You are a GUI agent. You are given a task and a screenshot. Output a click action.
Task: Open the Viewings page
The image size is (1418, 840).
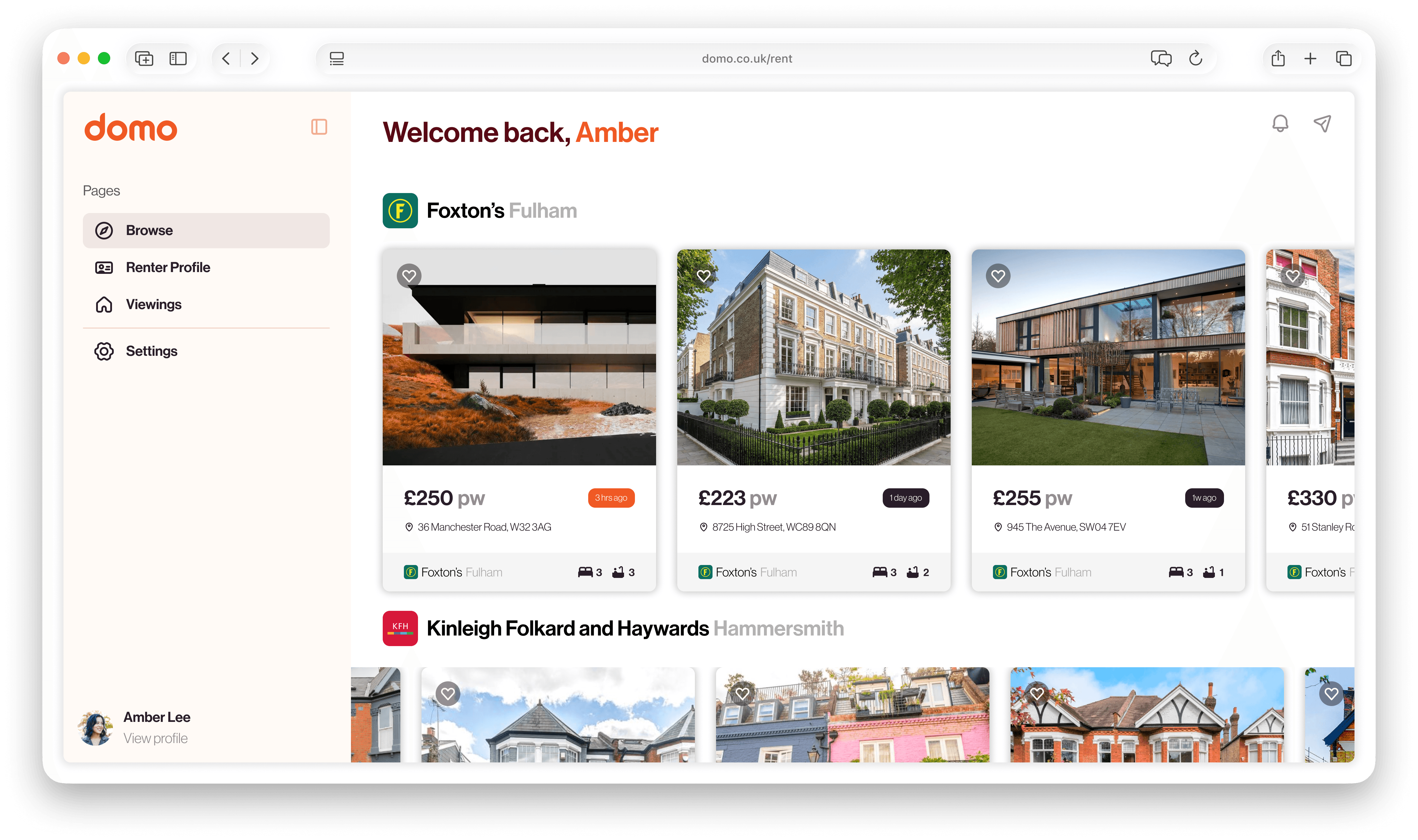(x=153, y=304)
